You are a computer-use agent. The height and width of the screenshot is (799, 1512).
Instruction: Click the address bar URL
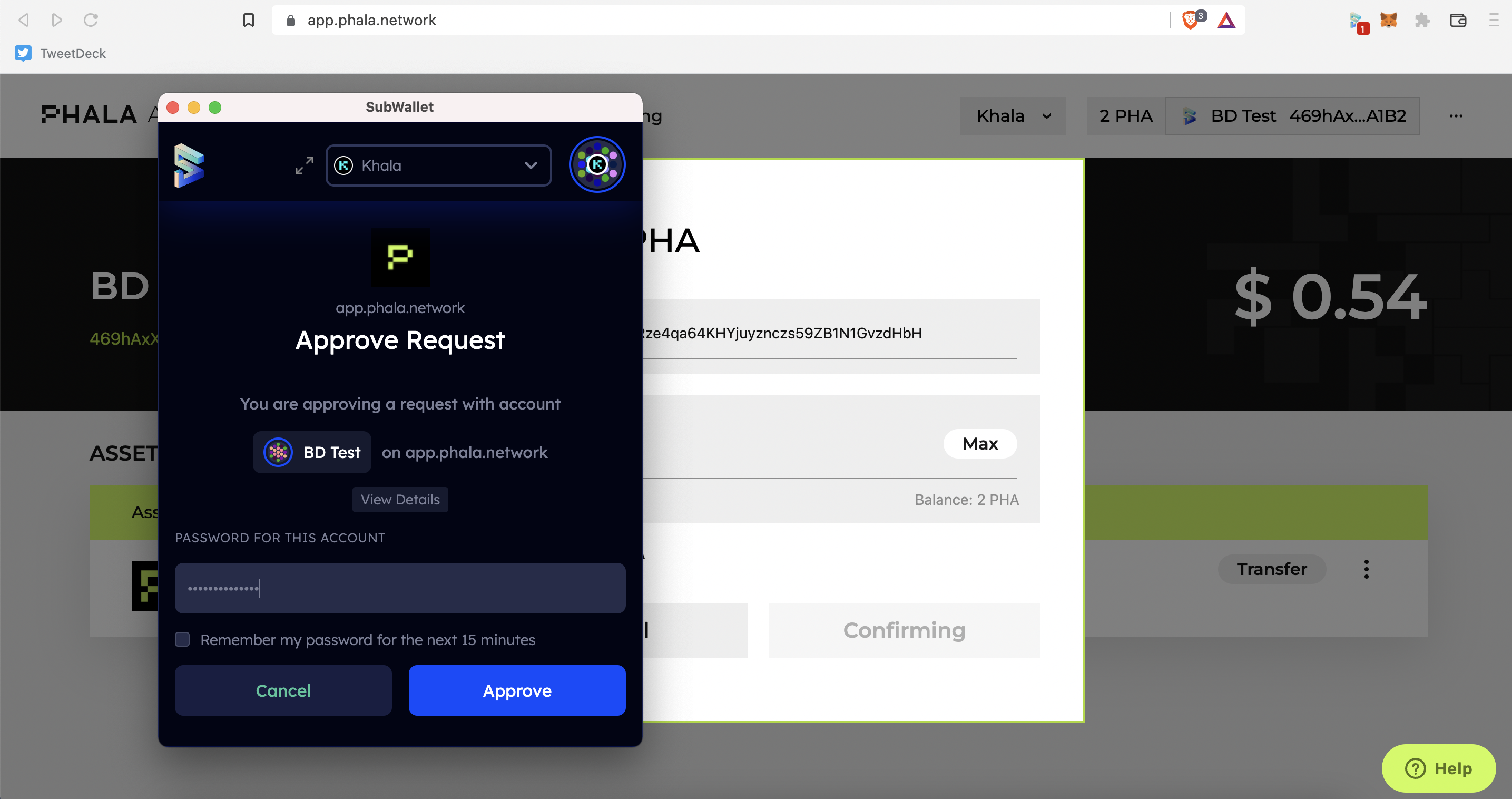(371, 20)
